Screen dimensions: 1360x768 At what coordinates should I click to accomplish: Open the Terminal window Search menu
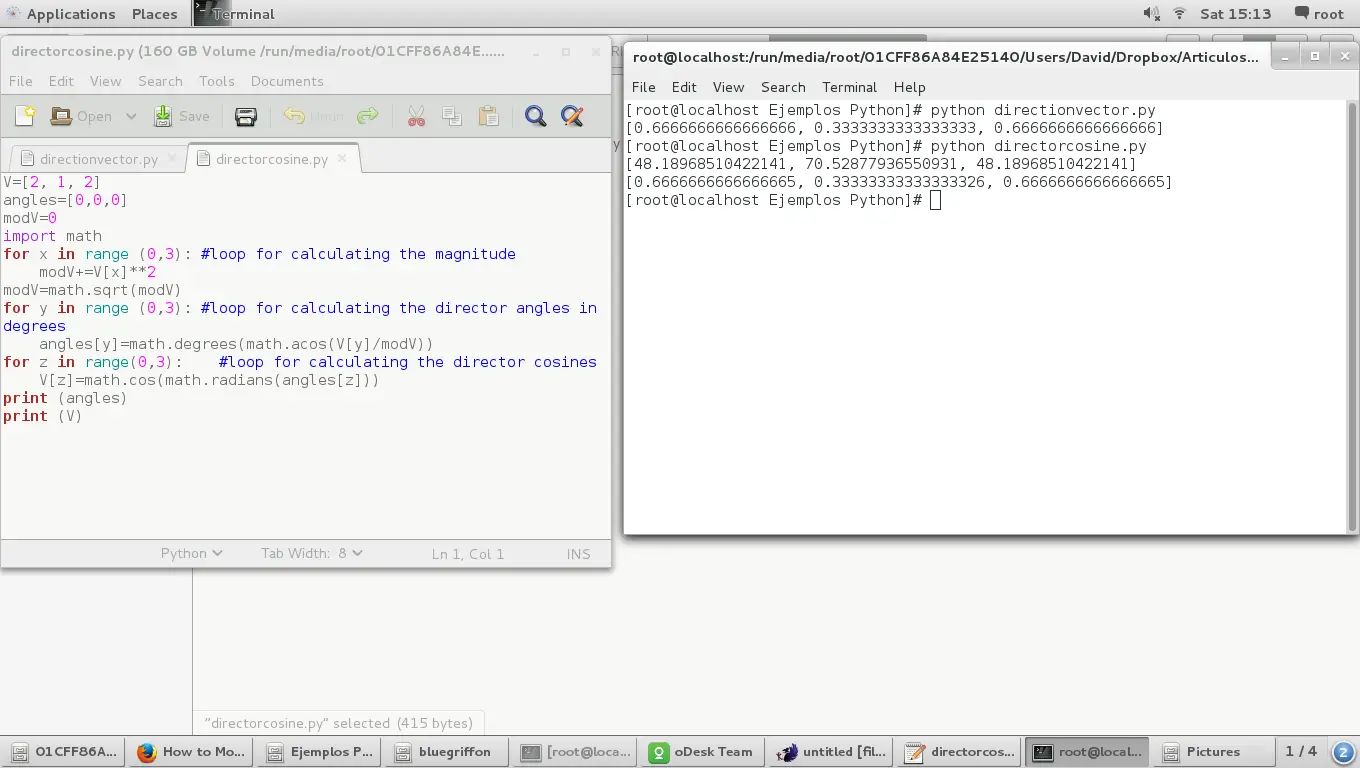coord(783,87)
